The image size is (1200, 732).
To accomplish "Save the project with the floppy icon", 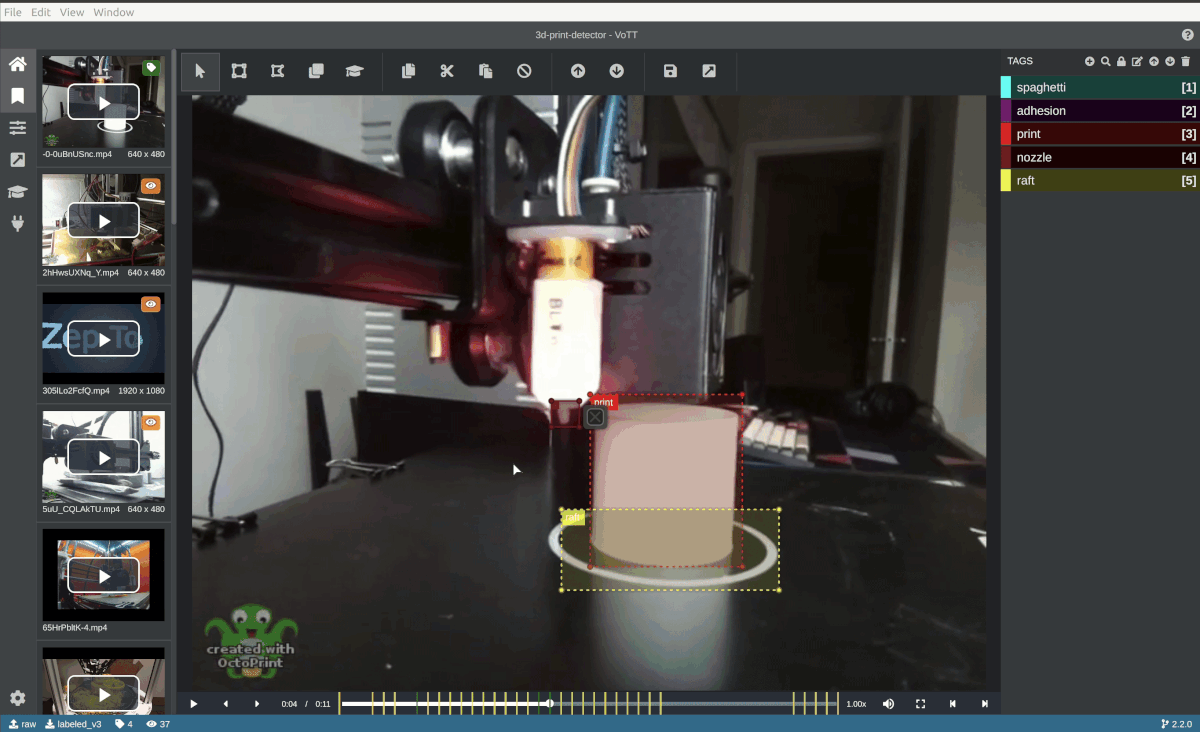I will click(x=670, y=71).
